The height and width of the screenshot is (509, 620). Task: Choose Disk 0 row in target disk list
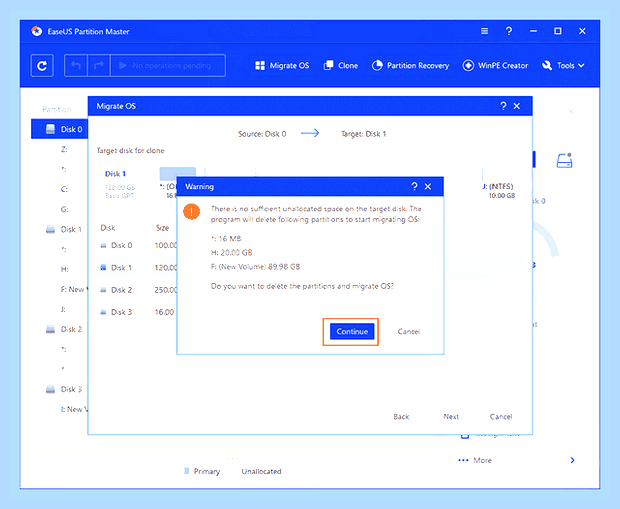coord(137,245)
